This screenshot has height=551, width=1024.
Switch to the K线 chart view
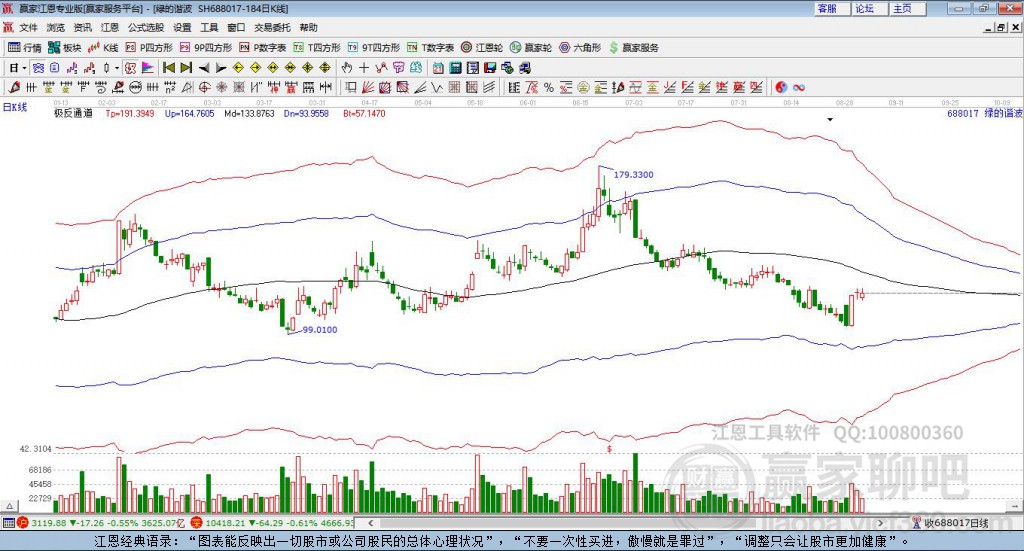(103, 48)
